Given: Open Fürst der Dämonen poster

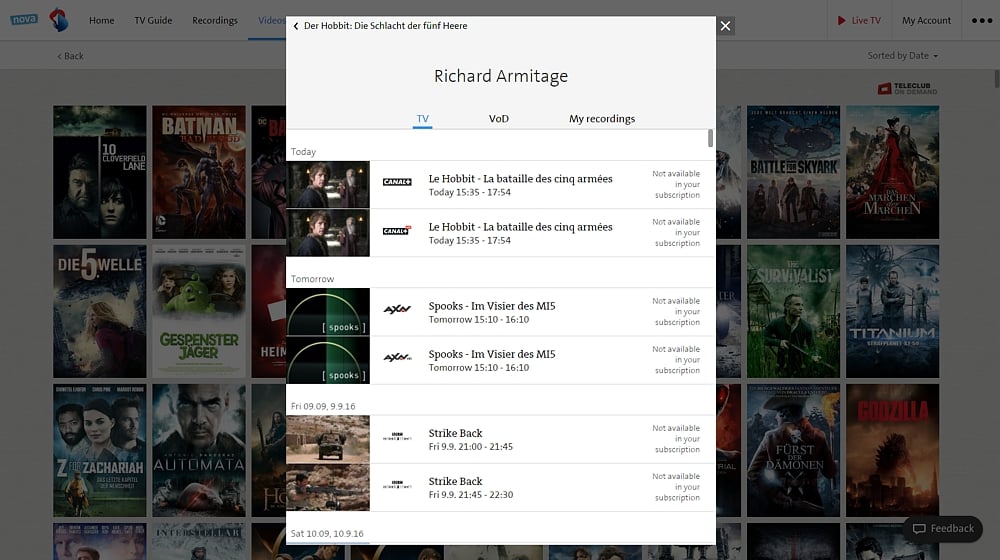Looking at the screenshot, I should click(x=793, y=450).
